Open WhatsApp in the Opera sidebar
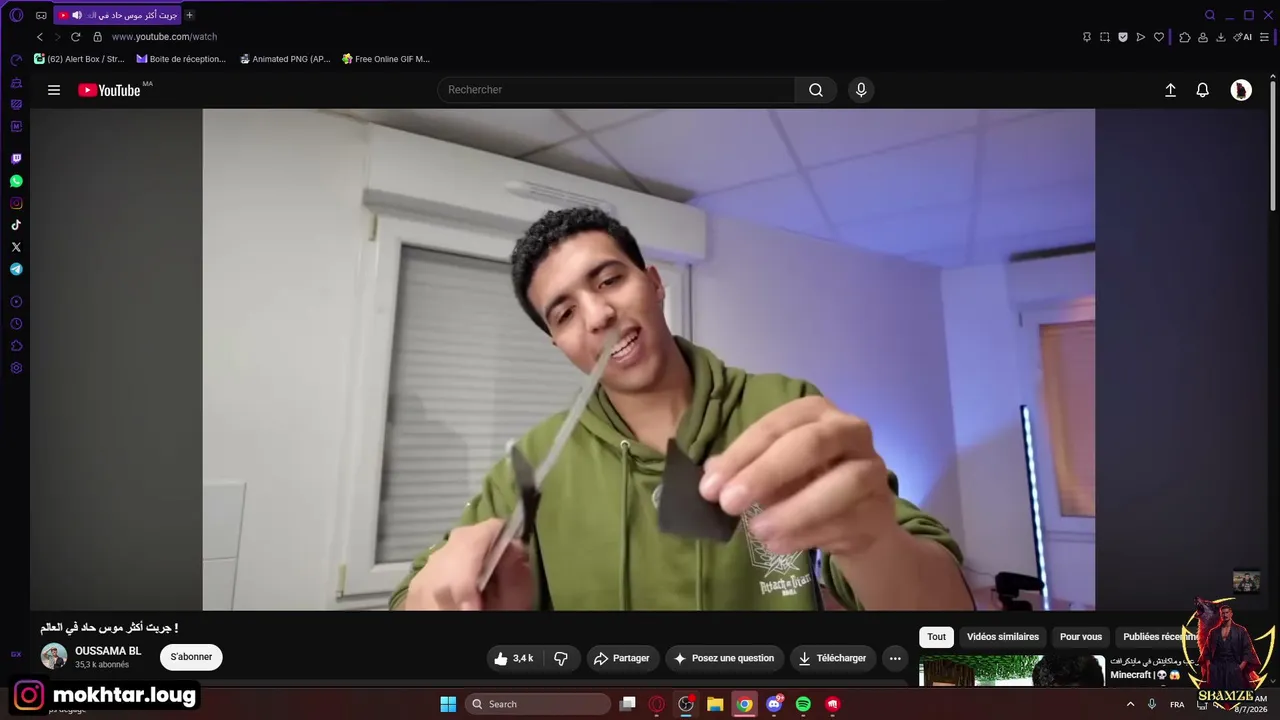Image resolution: width=1280 pixels, height=720 pixels. 16,181
